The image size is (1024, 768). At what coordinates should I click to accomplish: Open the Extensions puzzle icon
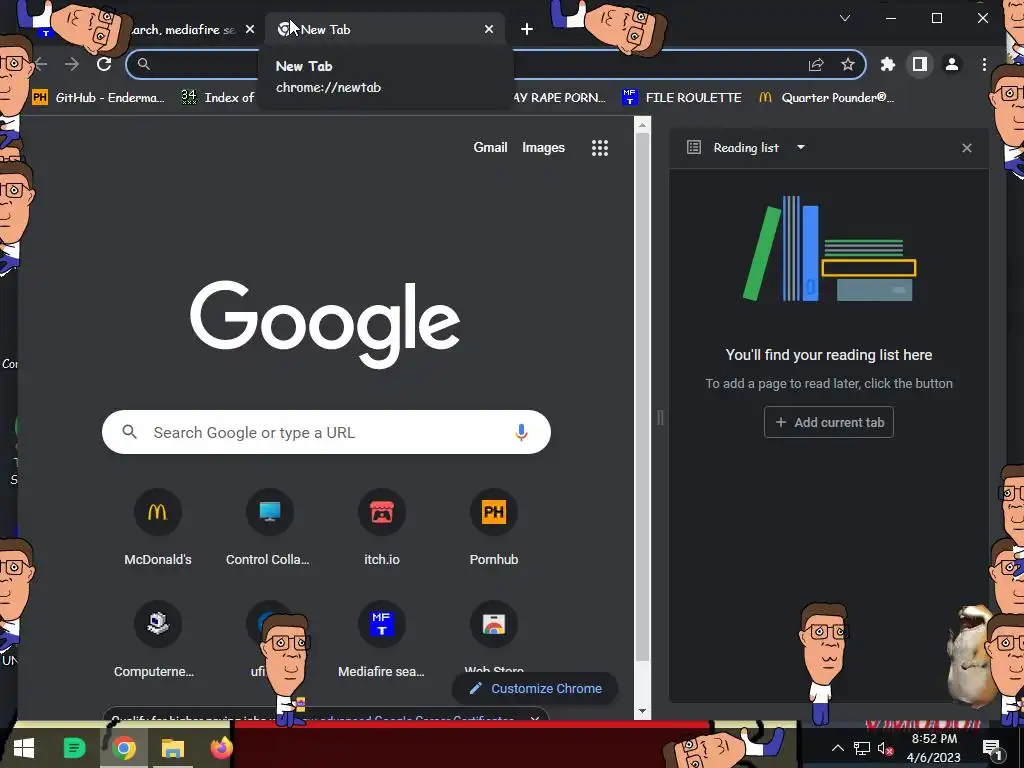[888, 64]
